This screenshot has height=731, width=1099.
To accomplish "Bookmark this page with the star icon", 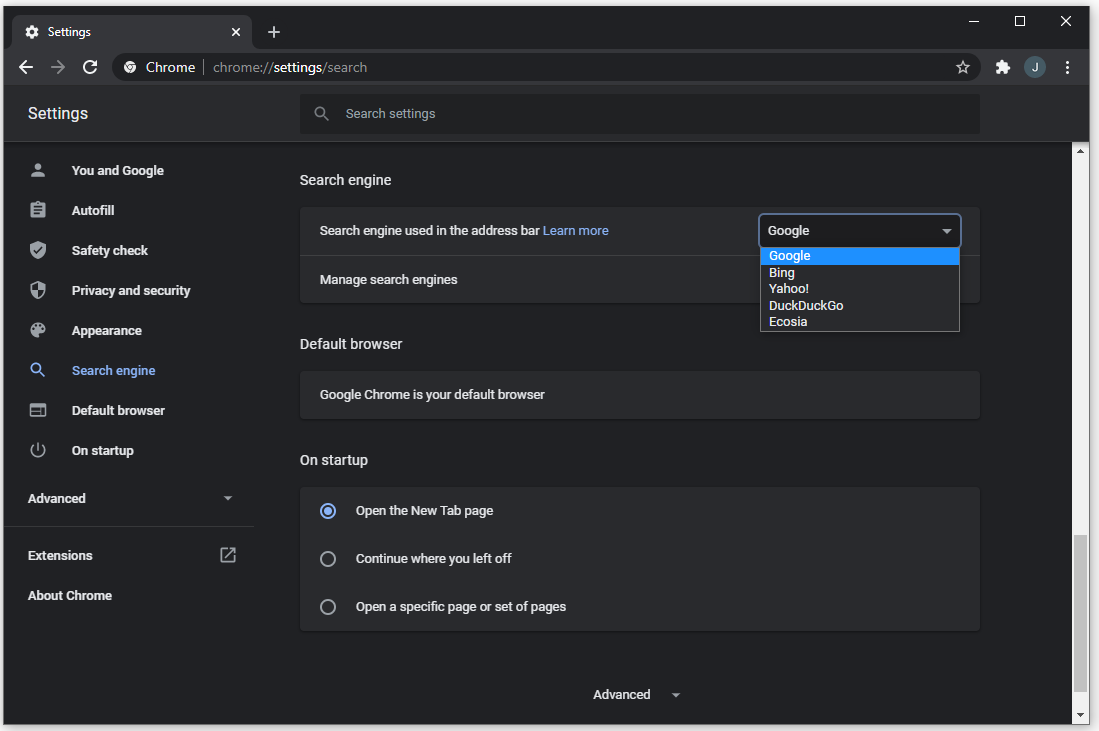I will click(963, 67).
